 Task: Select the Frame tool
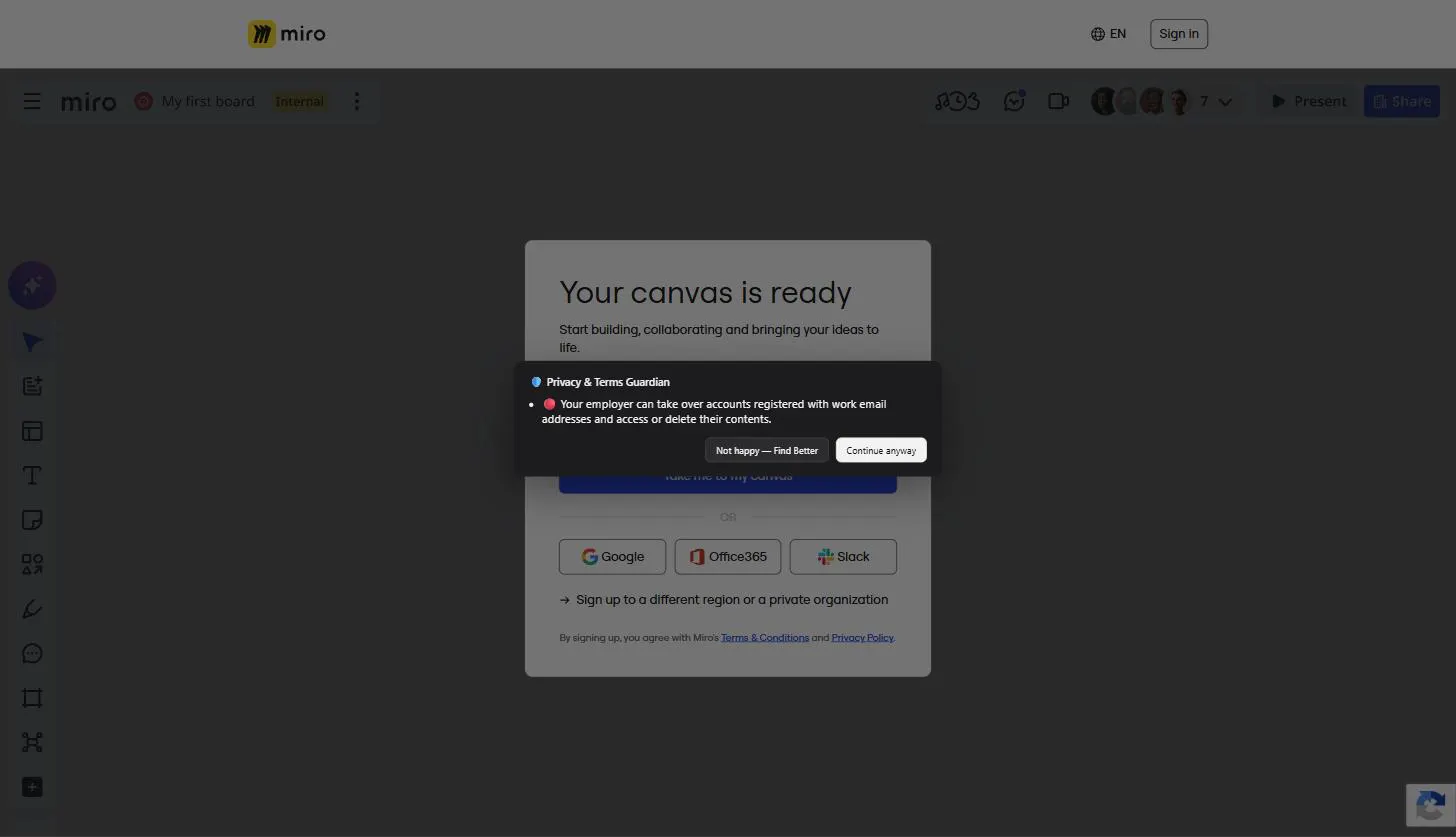click(x=32, y=698)
